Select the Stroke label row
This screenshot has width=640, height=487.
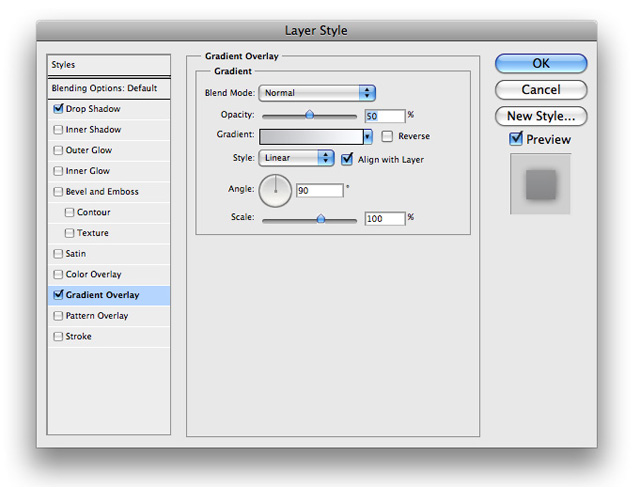coord(109,337)
